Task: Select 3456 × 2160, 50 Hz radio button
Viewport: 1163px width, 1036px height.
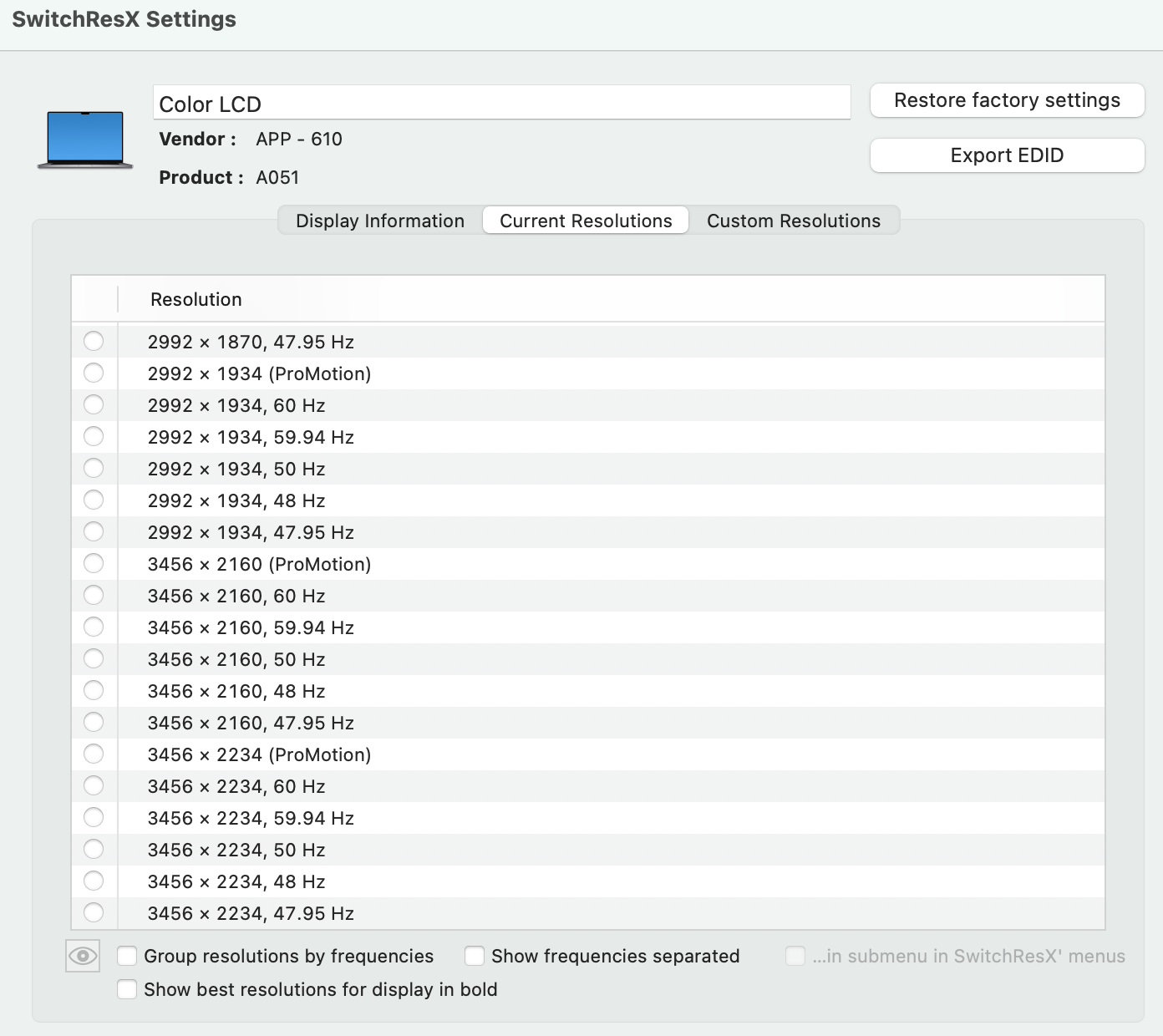Action: (94, 658)
